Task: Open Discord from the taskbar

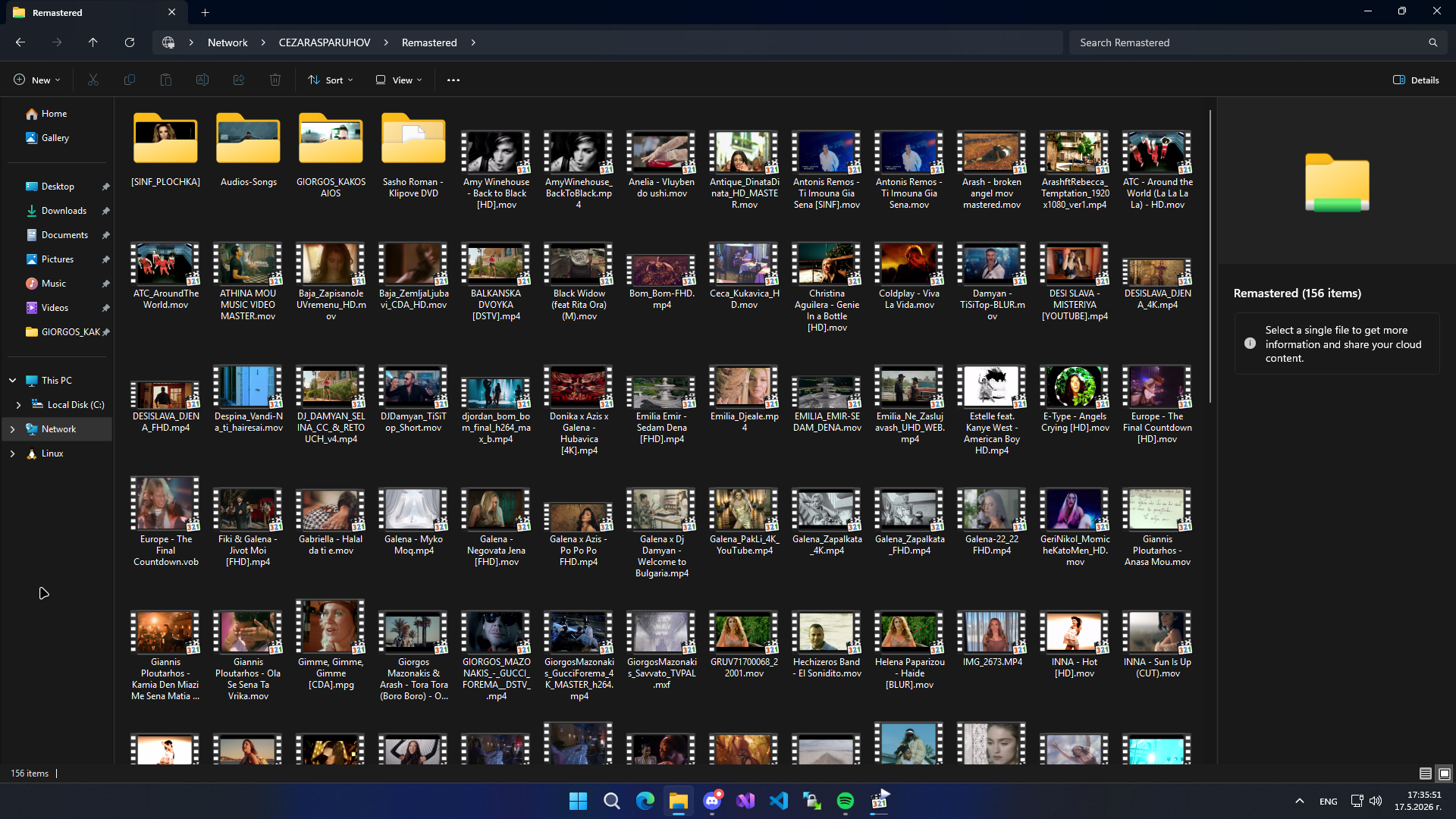Action: pyautogui.click(x=712, y=801)
